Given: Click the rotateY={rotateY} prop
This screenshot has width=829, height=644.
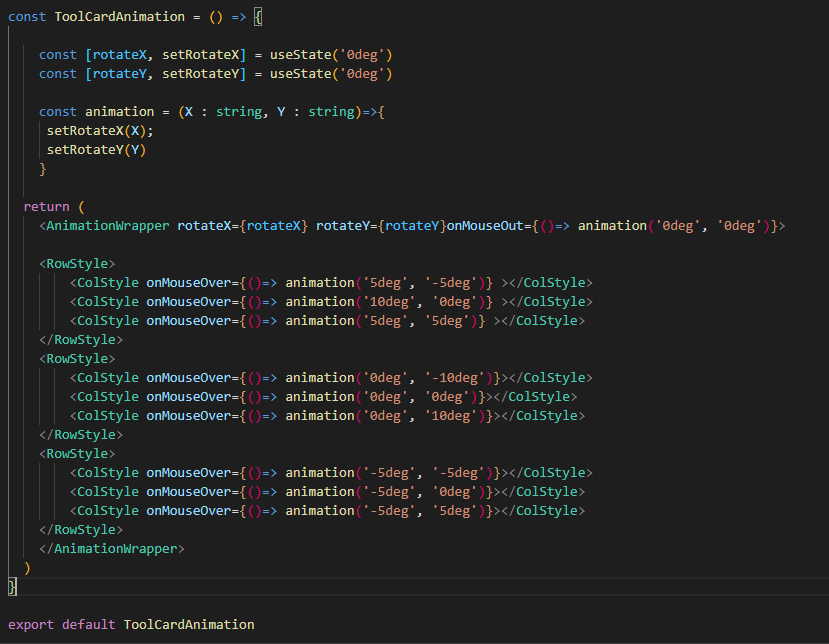Looking at the screenshot, I should [381, 226].
